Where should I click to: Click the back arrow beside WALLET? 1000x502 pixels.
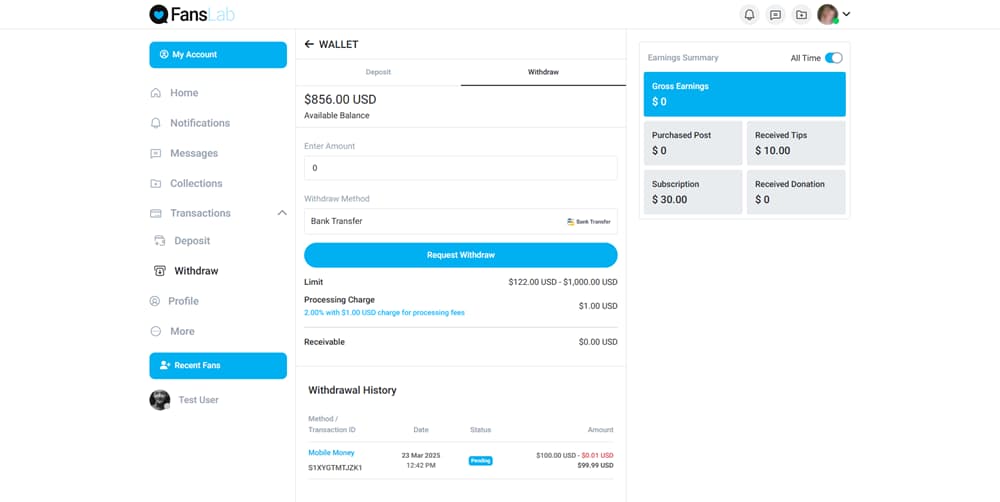[x=309, y=44]
